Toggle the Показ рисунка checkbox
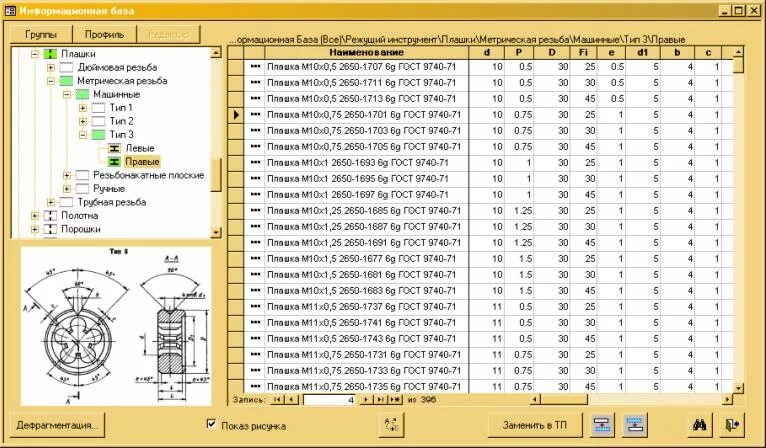 pyautogui.click(x=211, y=424)
